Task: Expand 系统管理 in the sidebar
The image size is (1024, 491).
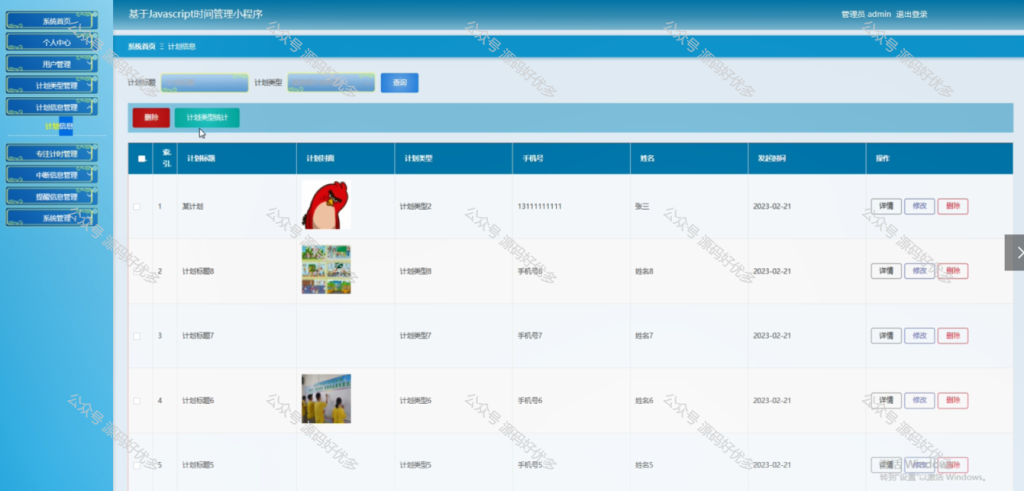Action: (52, 218)
